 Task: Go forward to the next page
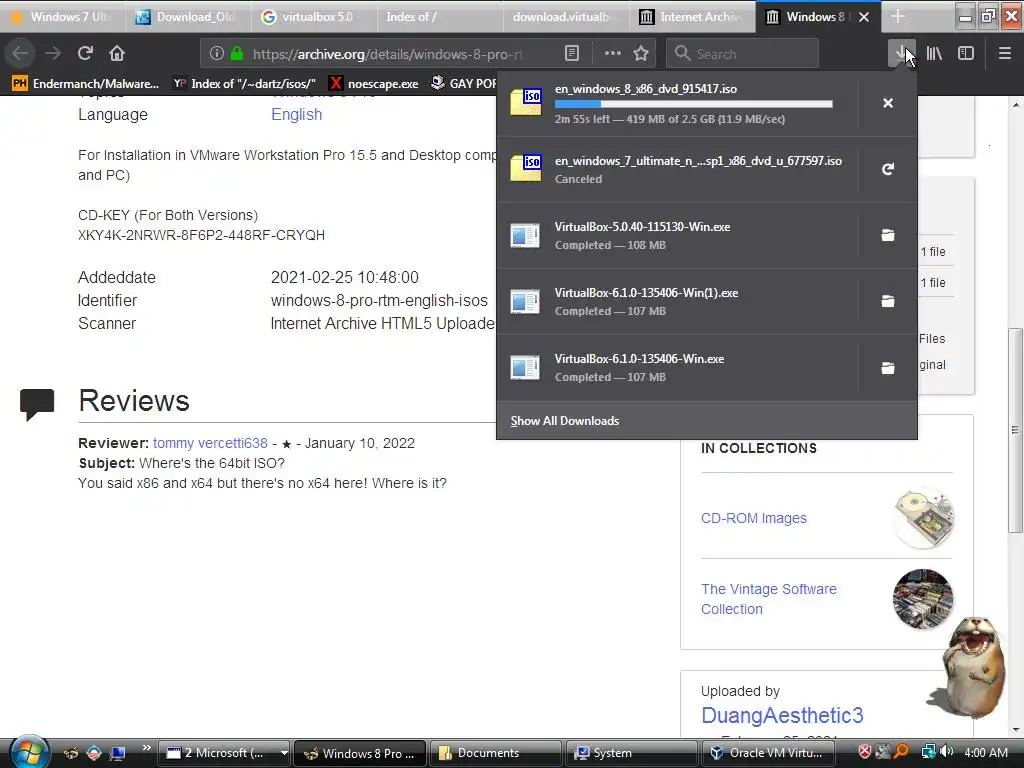coord(53,54)
